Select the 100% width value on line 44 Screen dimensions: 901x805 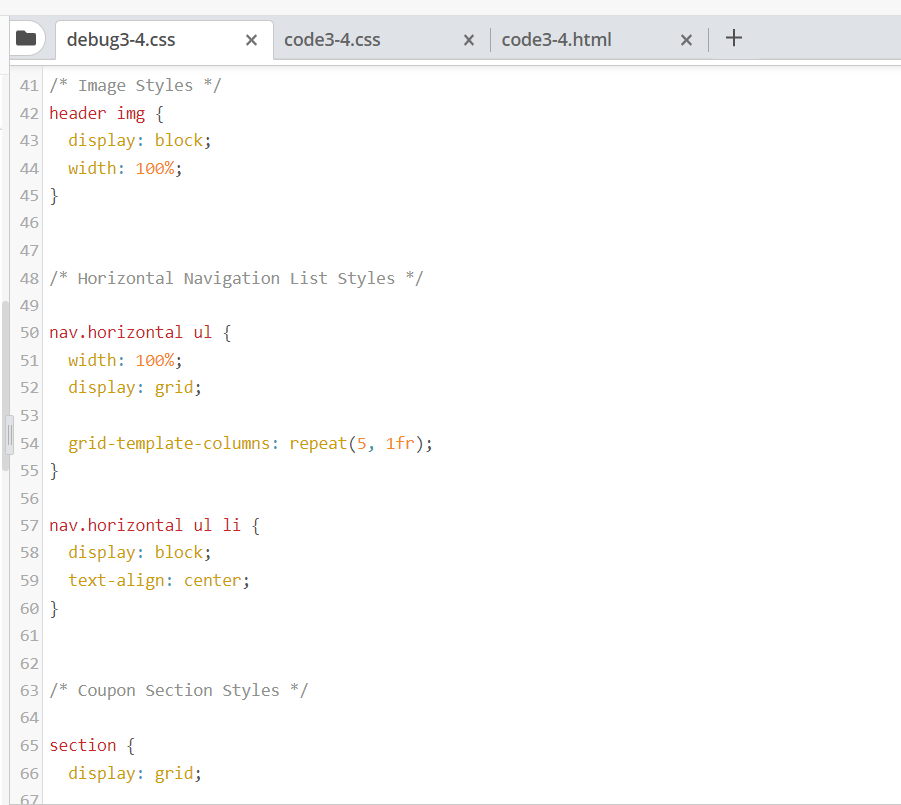(x=155, y=168)
